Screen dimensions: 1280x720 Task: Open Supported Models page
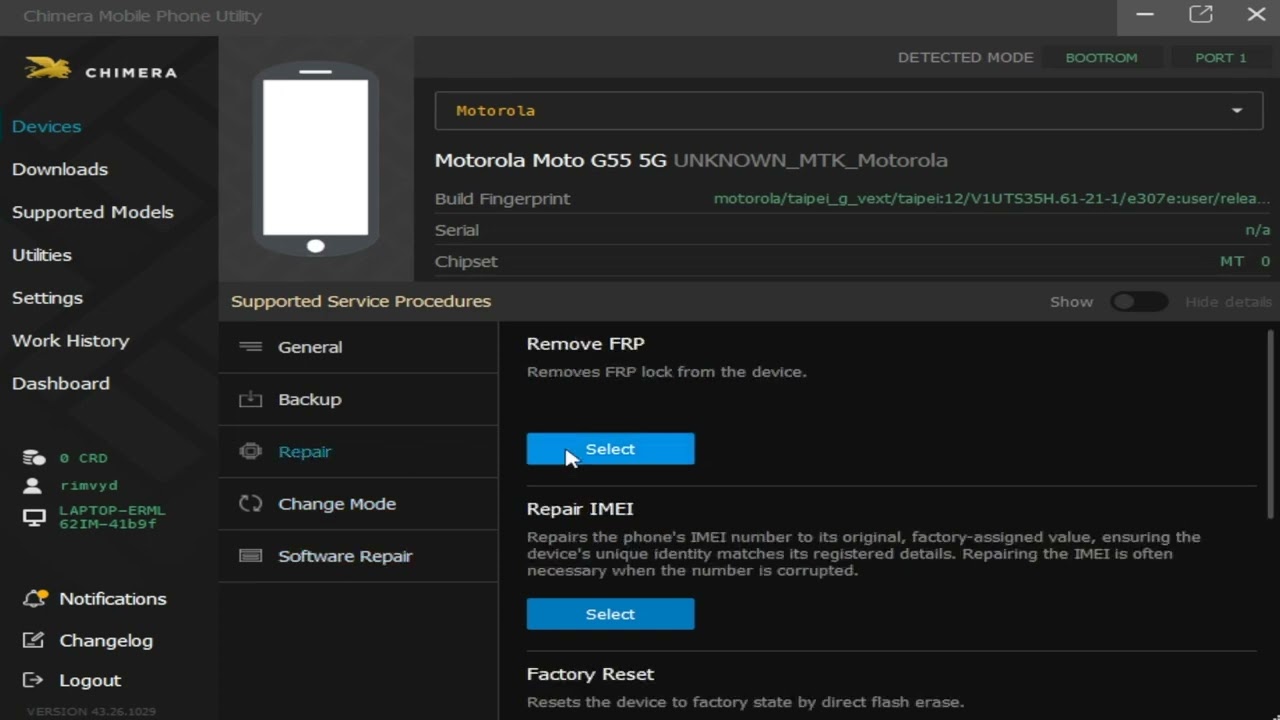93,212
